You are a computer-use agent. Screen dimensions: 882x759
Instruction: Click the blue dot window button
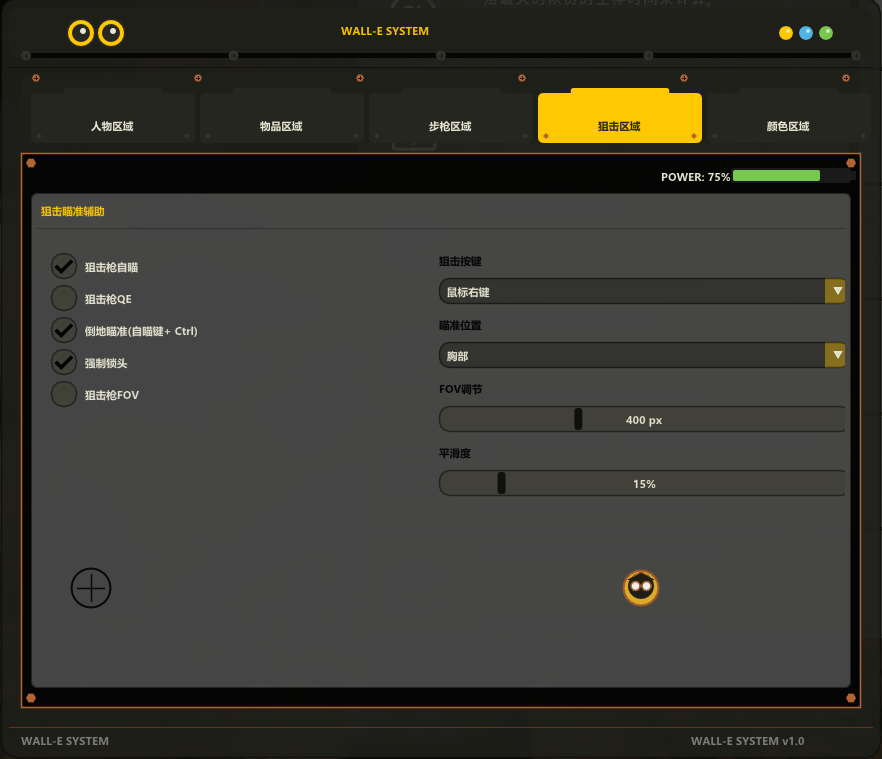tap(806, 33)
